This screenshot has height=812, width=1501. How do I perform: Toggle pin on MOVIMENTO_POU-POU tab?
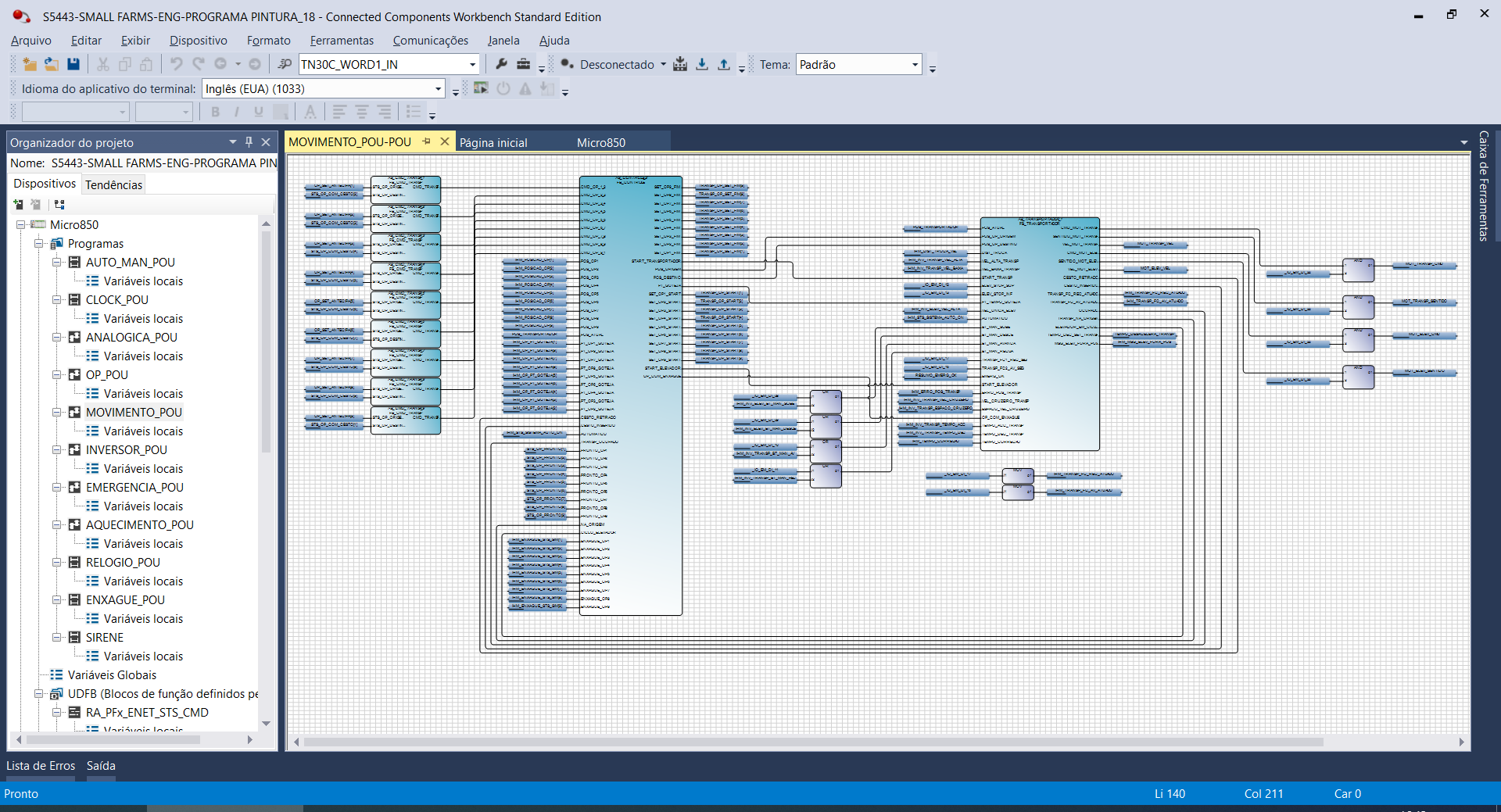[427, 141]
